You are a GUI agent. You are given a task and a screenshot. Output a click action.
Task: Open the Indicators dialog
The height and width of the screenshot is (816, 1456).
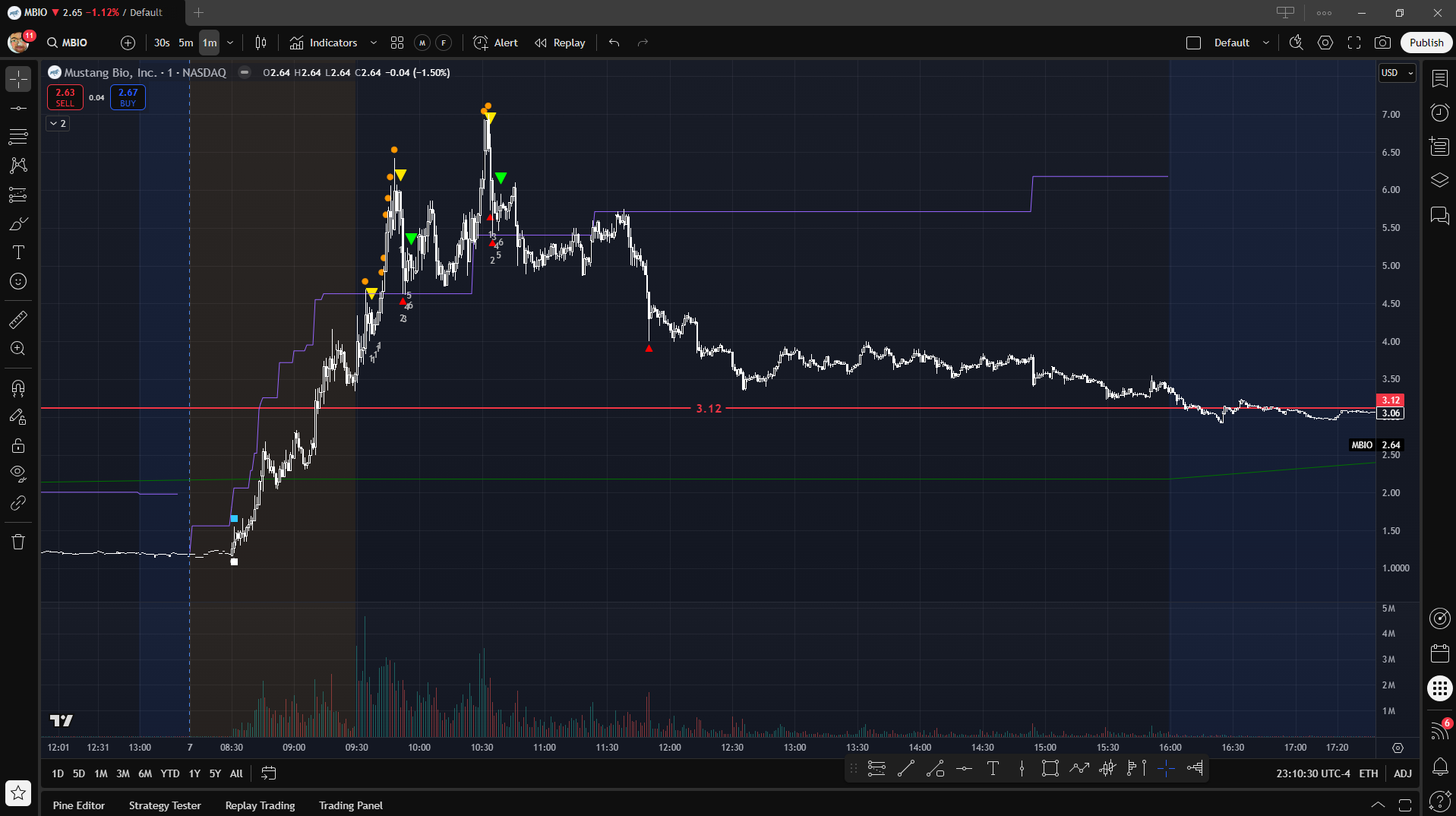(x=324, y=43)
